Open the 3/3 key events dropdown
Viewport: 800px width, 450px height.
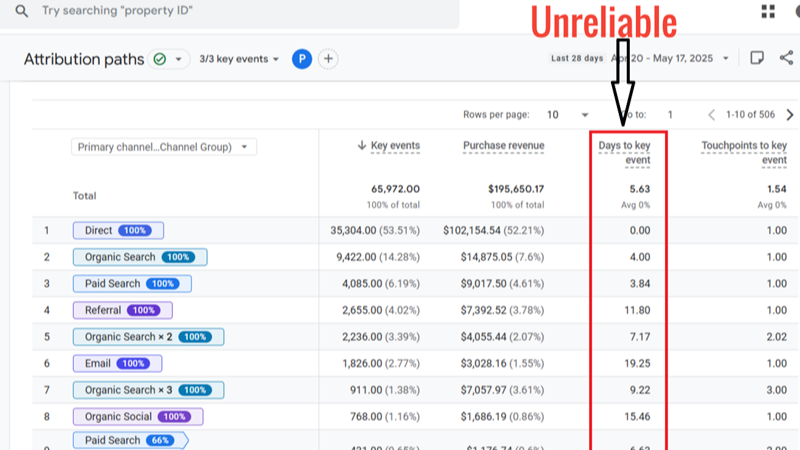tap(239, 59)
